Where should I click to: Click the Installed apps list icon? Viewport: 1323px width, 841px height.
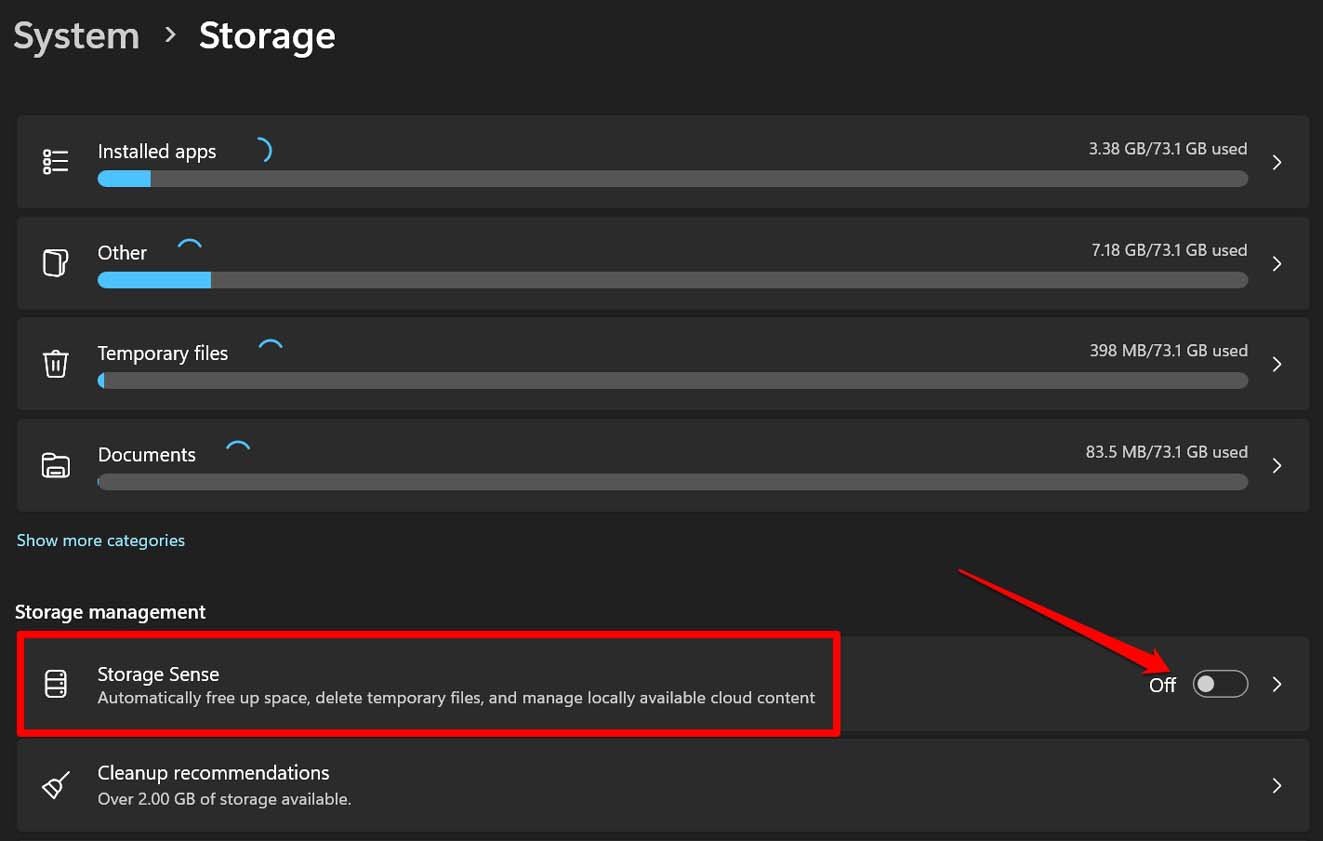pos(56,162)
